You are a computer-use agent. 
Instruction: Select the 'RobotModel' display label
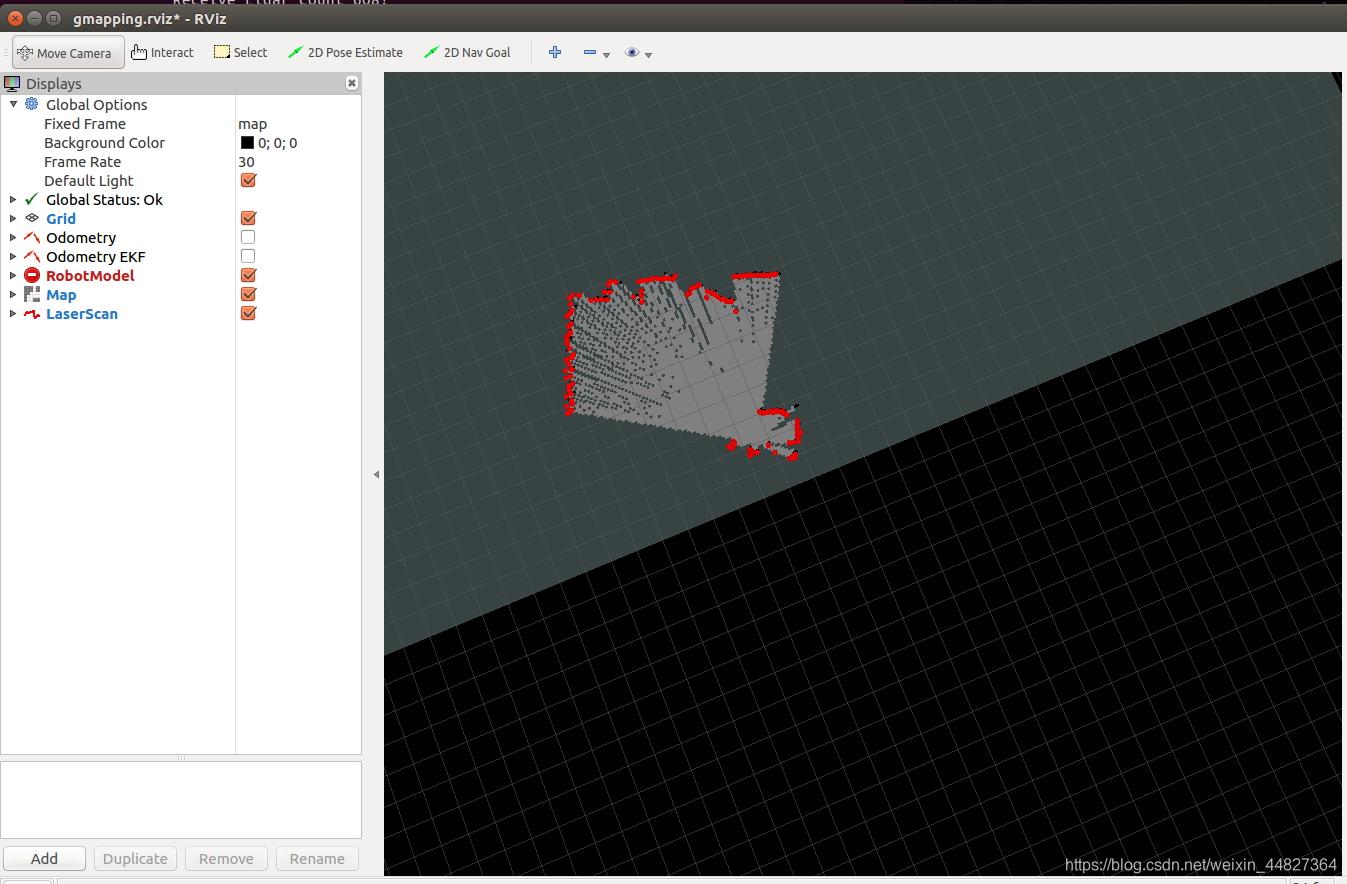coord(90,276)
